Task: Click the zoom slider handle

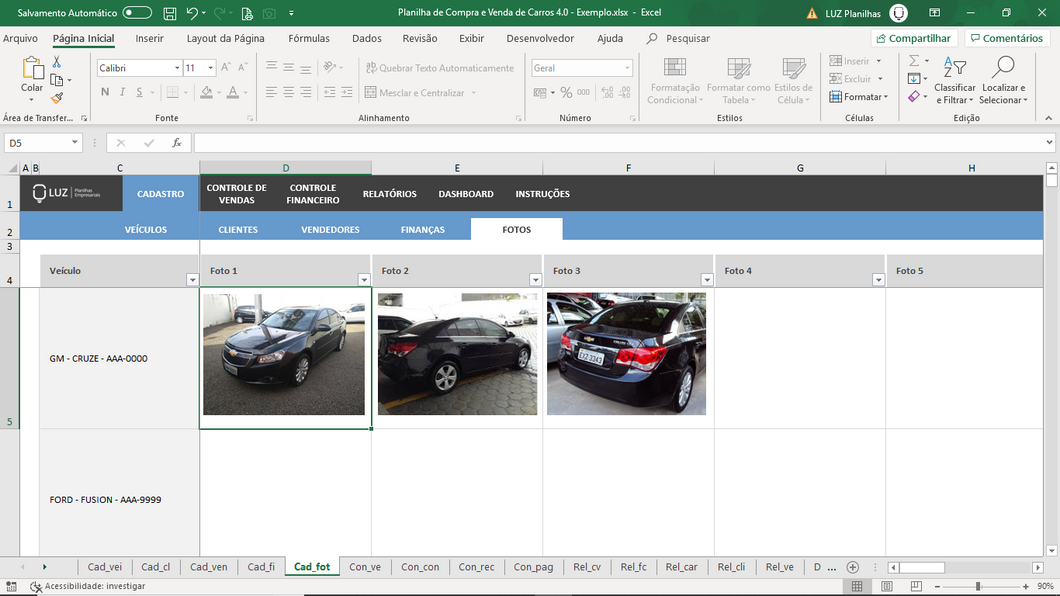Action: [x=978, y=587]
